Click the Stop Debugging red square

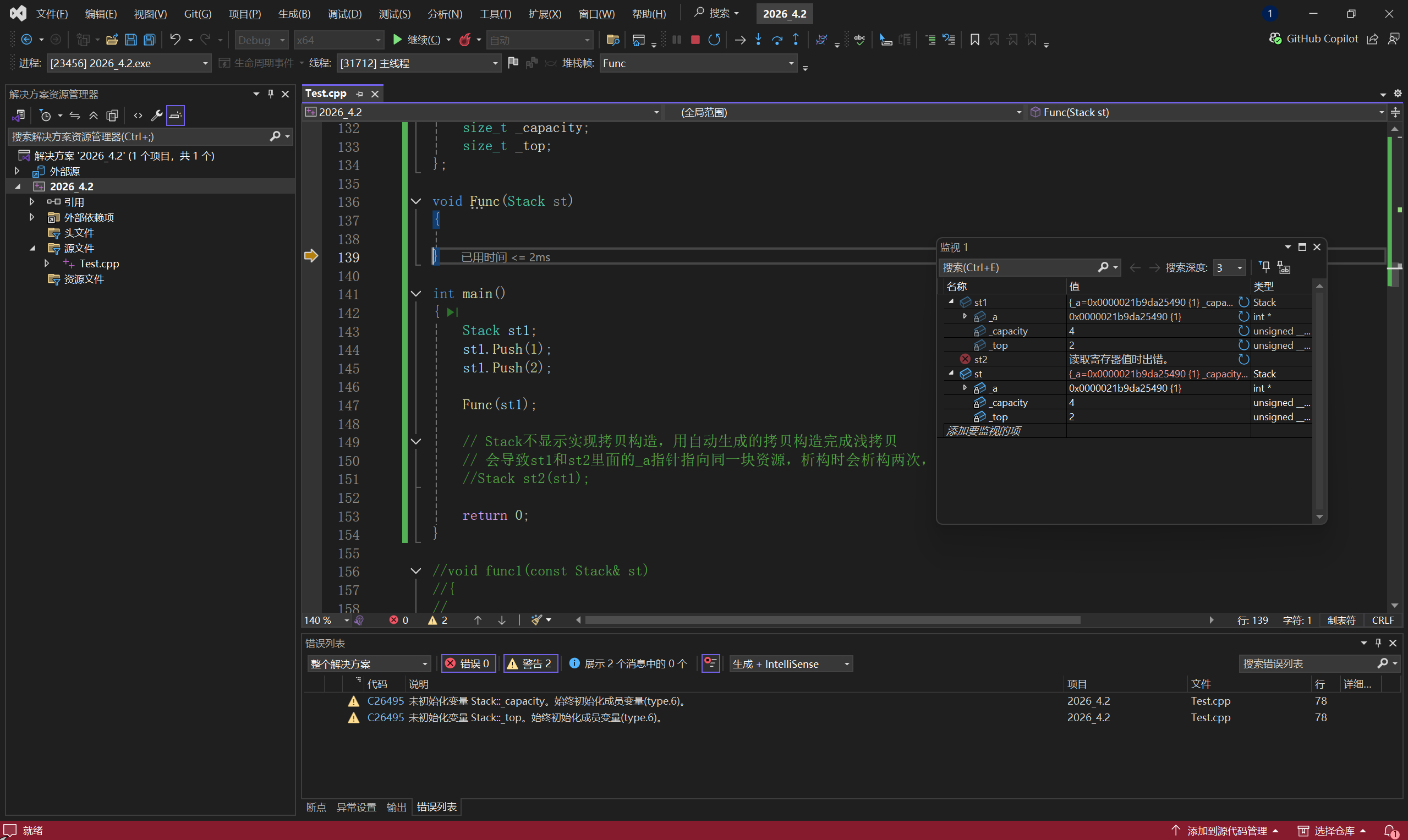point(695,40)
